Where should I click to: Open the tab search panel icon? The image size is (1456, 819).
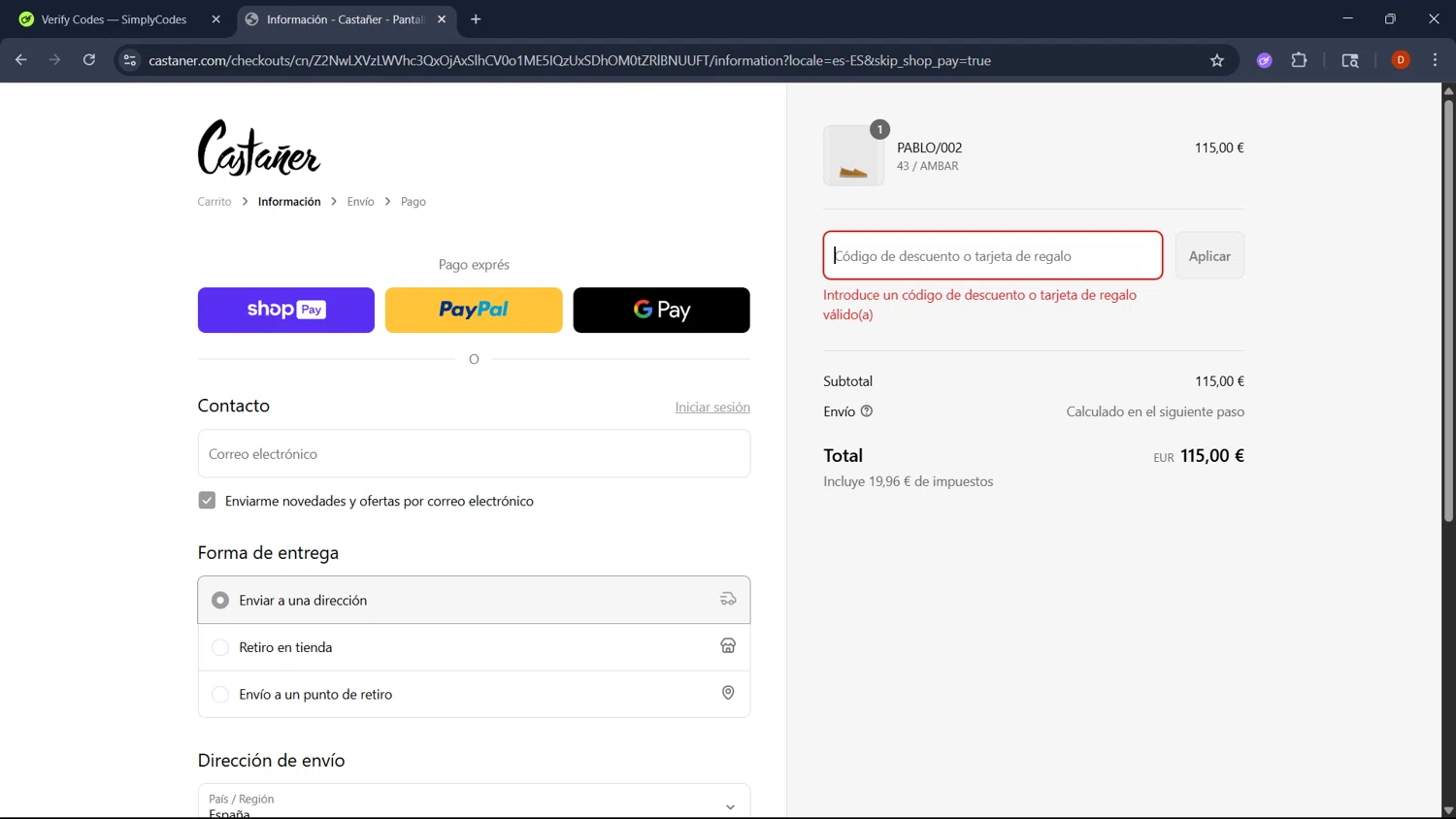[x=1349, y=60]
